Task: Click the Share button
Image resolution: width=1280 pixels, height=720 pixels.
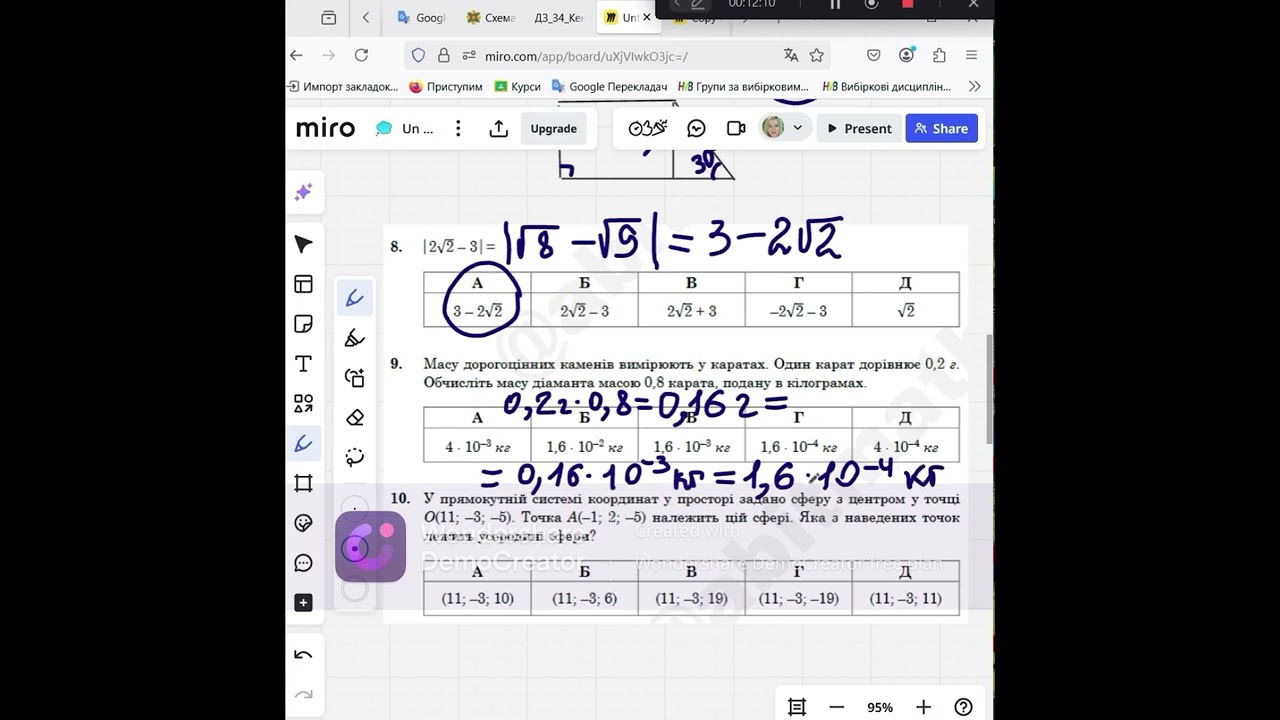Action: 942,129
